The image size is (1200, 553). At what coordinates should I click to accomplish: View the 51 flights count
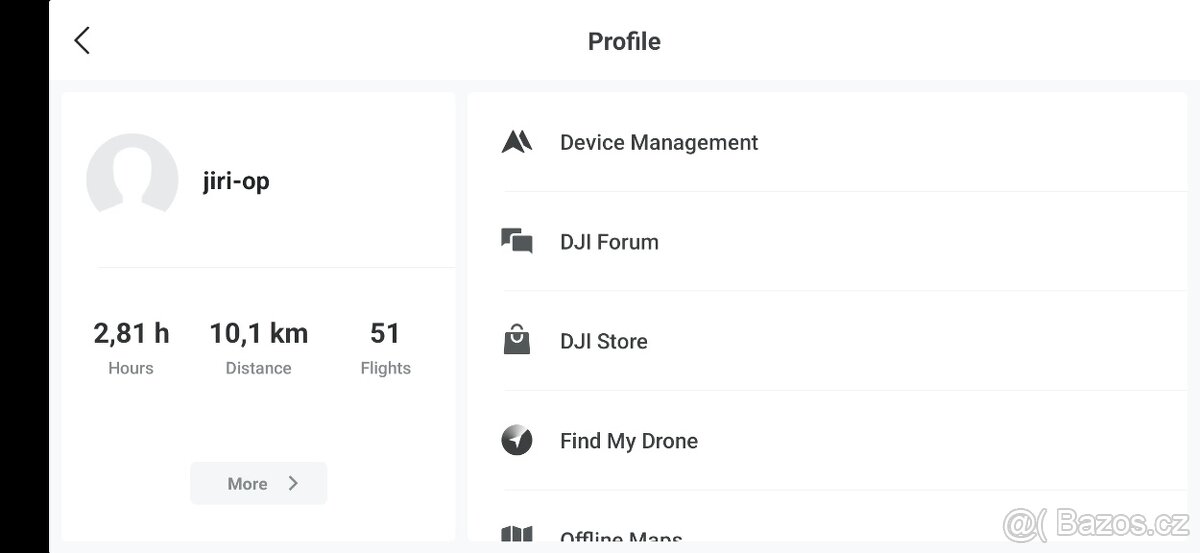click(x=385, y=333)
